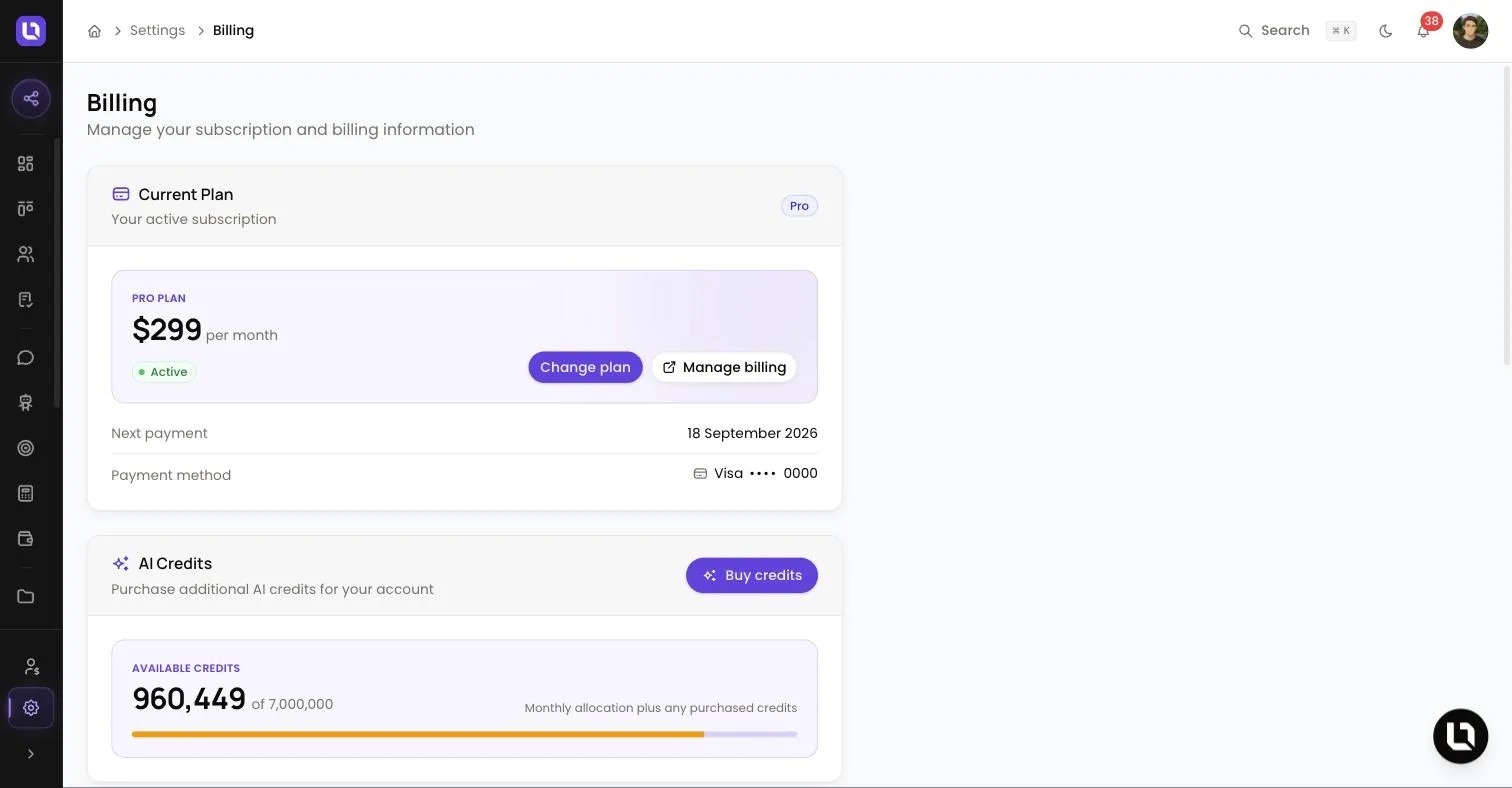
Task: Open the Manage billing button
Action: (725, 367)
